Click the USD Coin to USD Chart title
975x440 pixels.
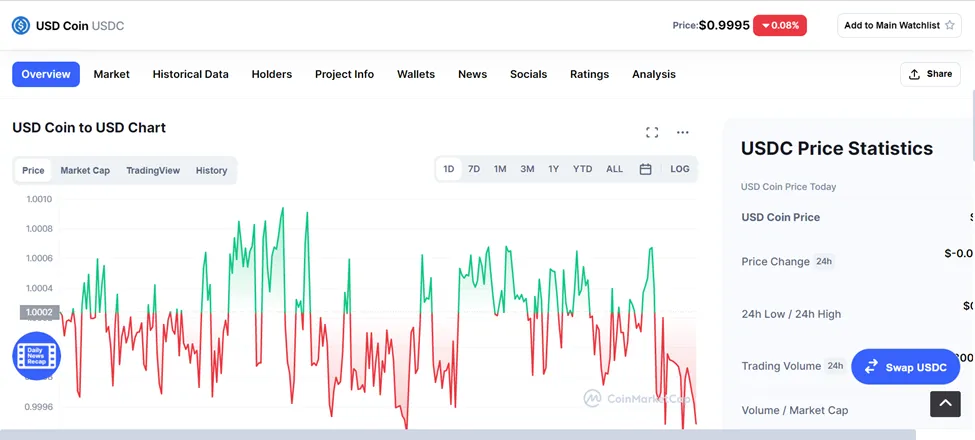(89, 127)
